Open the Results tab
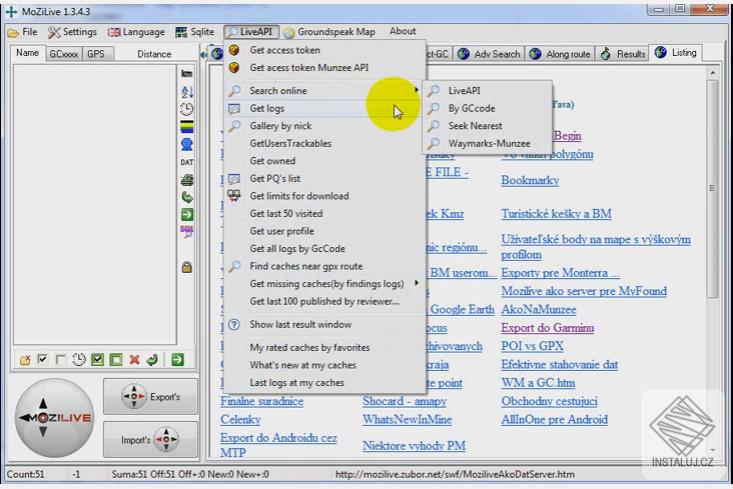733x489 pixels. (623, 54)
